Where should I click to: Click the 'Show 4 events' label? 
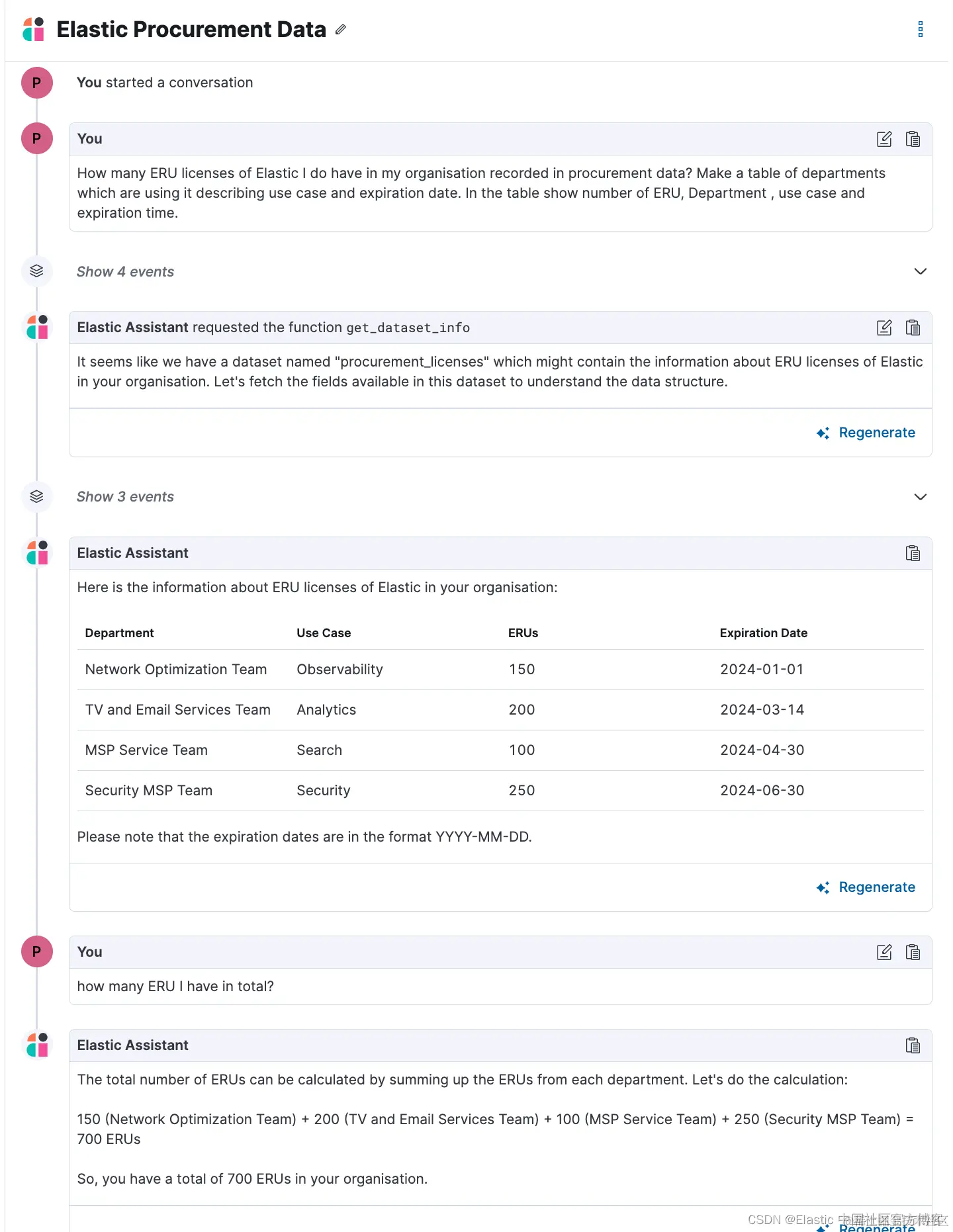(x=125, y=272)
